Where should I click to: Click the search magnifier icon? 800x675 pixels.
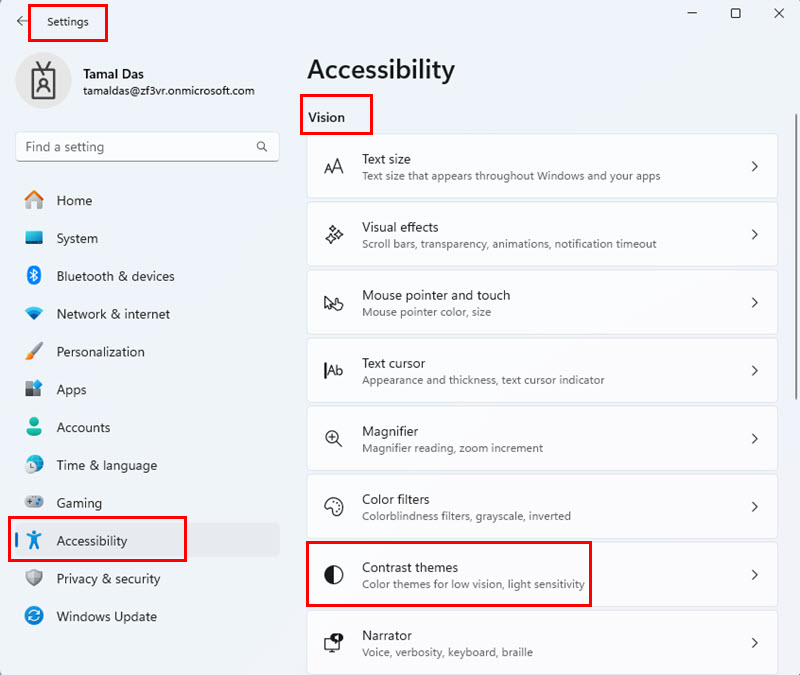[262, 147]
